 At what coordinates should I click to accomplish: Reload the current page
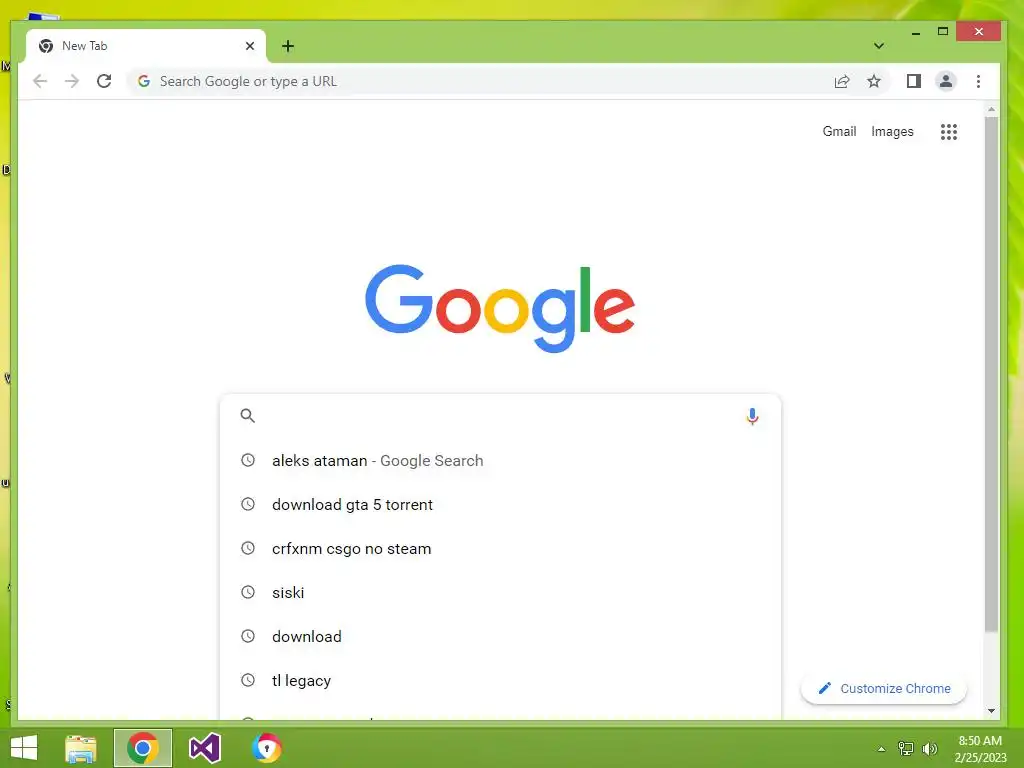104,81
